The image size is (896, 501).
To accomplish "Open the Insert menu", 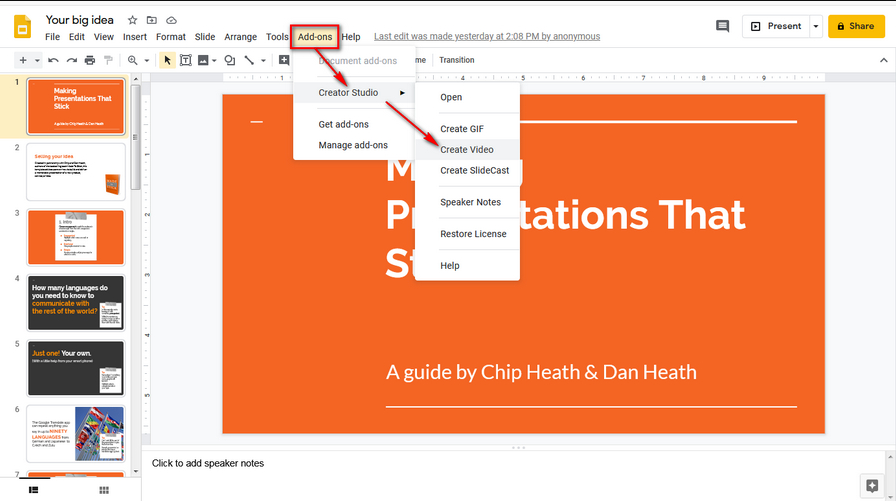I will [135, 37].
